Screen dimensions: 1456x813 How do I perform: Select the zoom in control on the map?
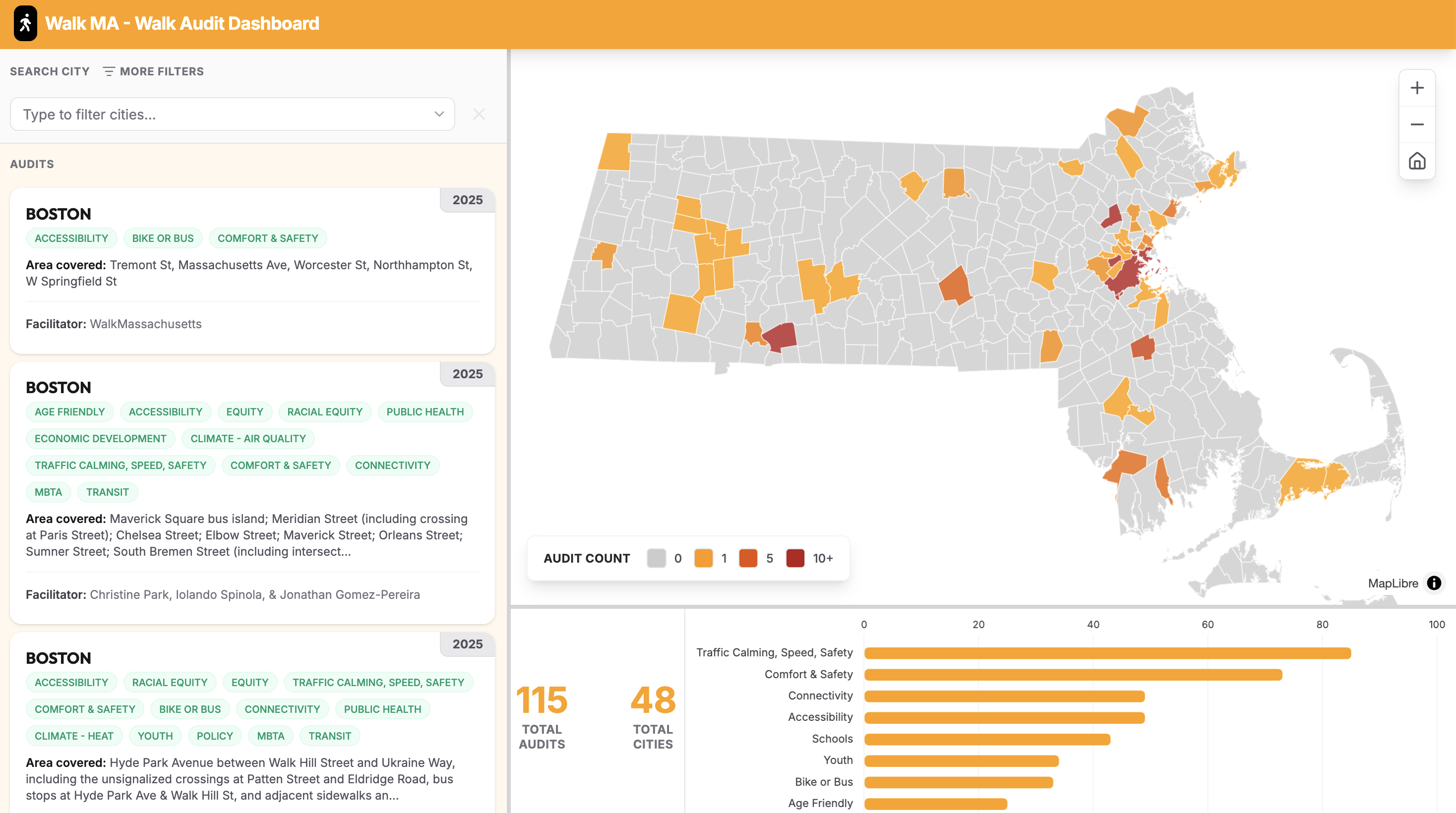pyautogui.click(x=1417, y=87)
